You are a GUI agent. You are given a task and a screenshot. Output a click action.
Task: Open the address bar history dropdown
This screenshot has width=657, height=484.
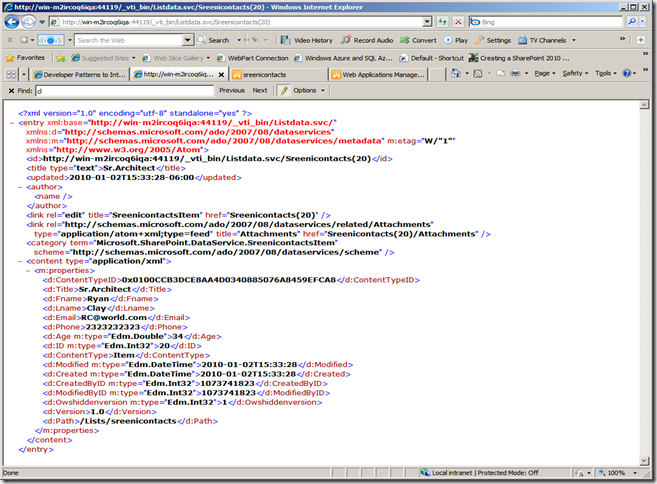point(427,22)
